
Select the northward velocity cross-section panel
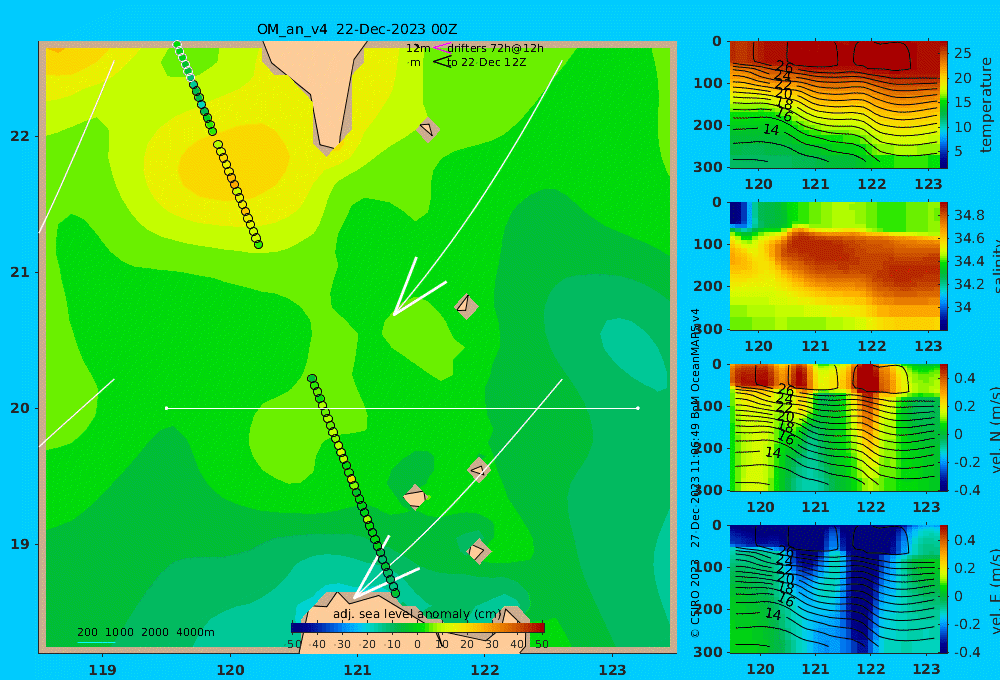(834, 427)
